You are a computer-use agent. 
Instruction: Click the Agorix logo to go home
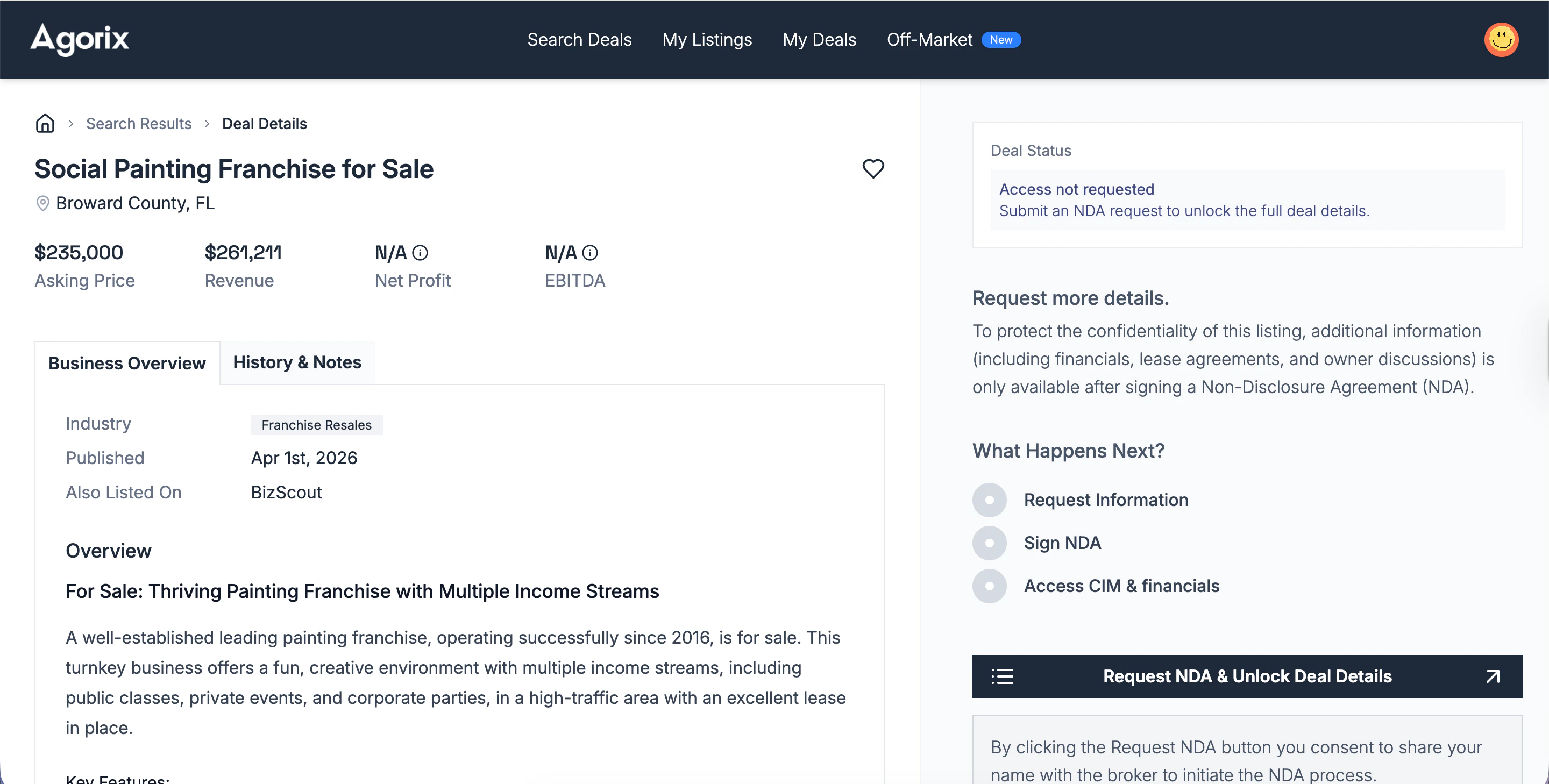pyautogui.click(x=79, y=39)
